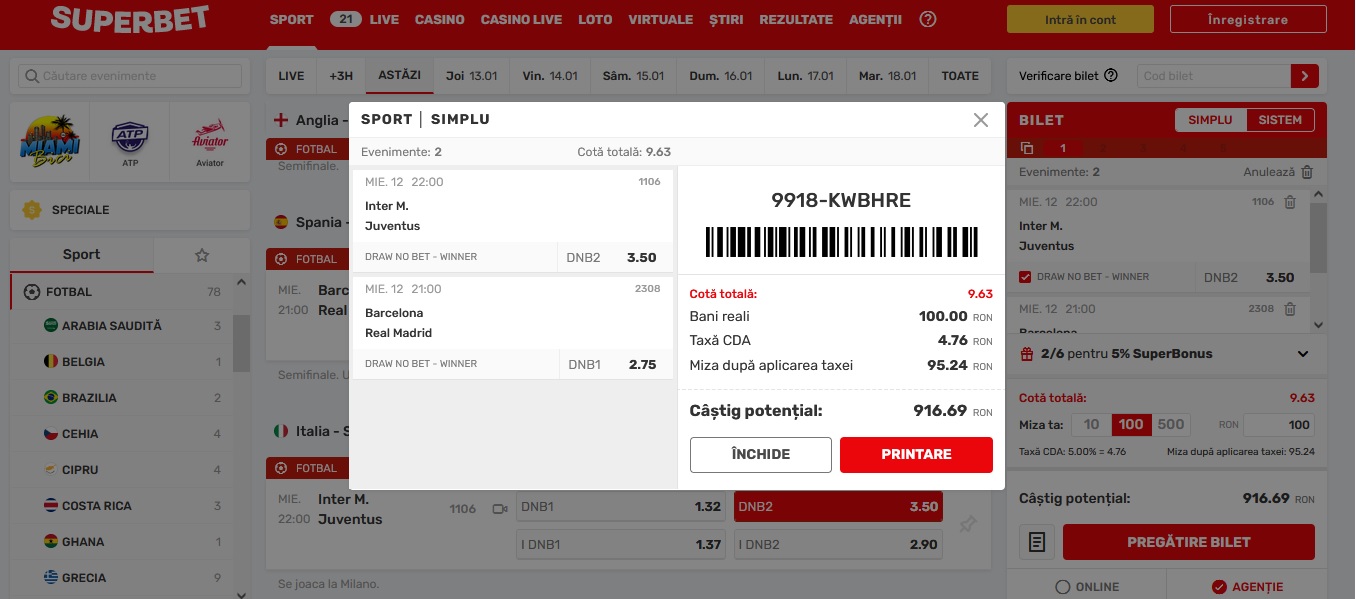Remove Inter M. - Juventus selection from ticket
1356x599 pixels.
[1290, 202]
